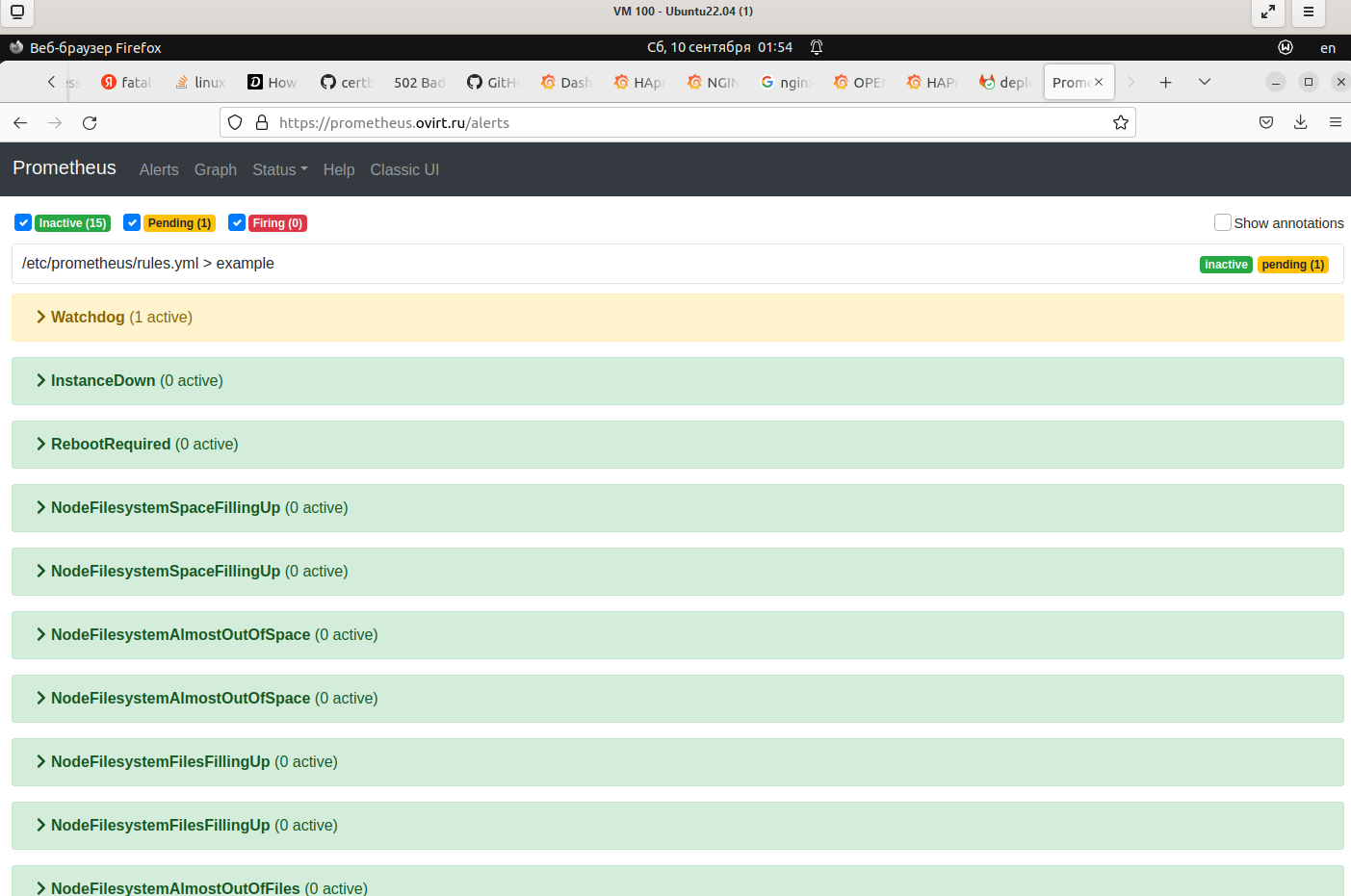Click the browser Forward arrow button
Screen dimensions: 1351x896
55,123
